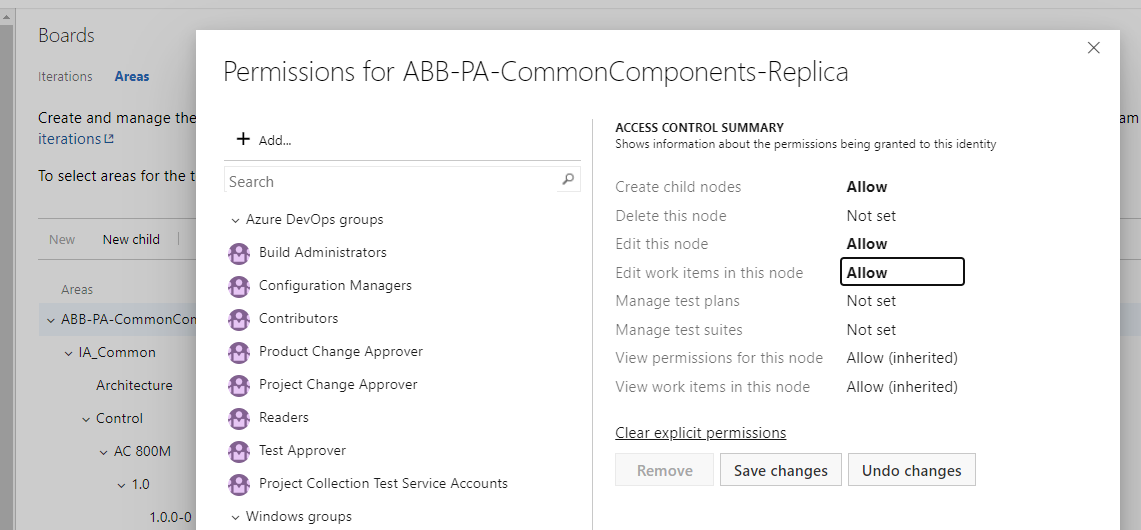Click the search magnifier icon
1141x530 pixels.
568,179
